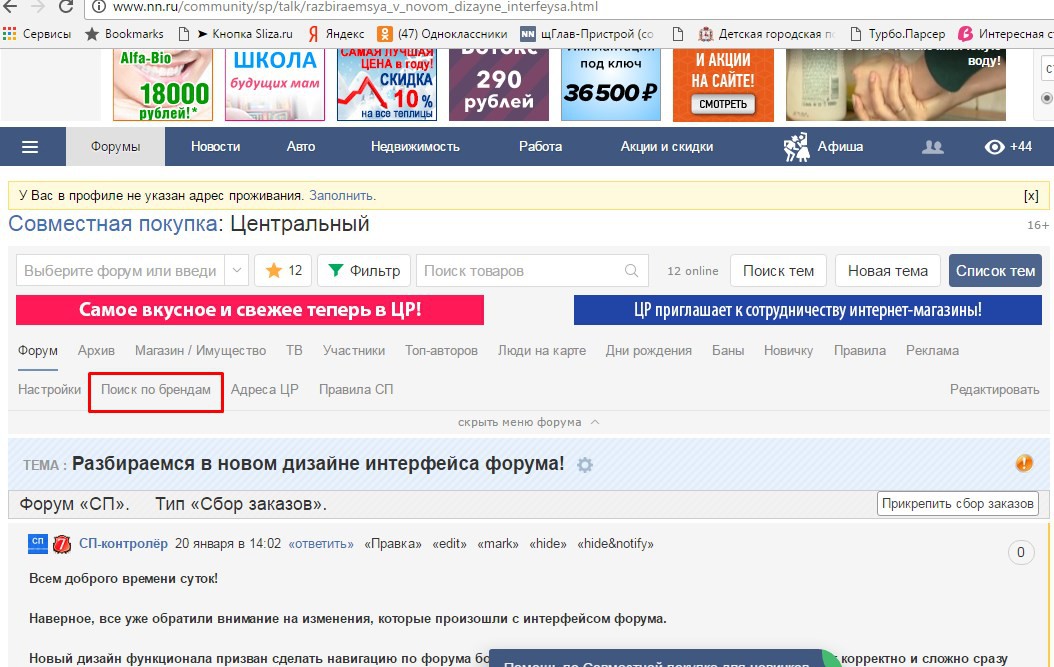Image resolution: width=1054 pixels, height=667 pixels.
Task: Click the site info icon in the address bar
Action: click(99, 7)
